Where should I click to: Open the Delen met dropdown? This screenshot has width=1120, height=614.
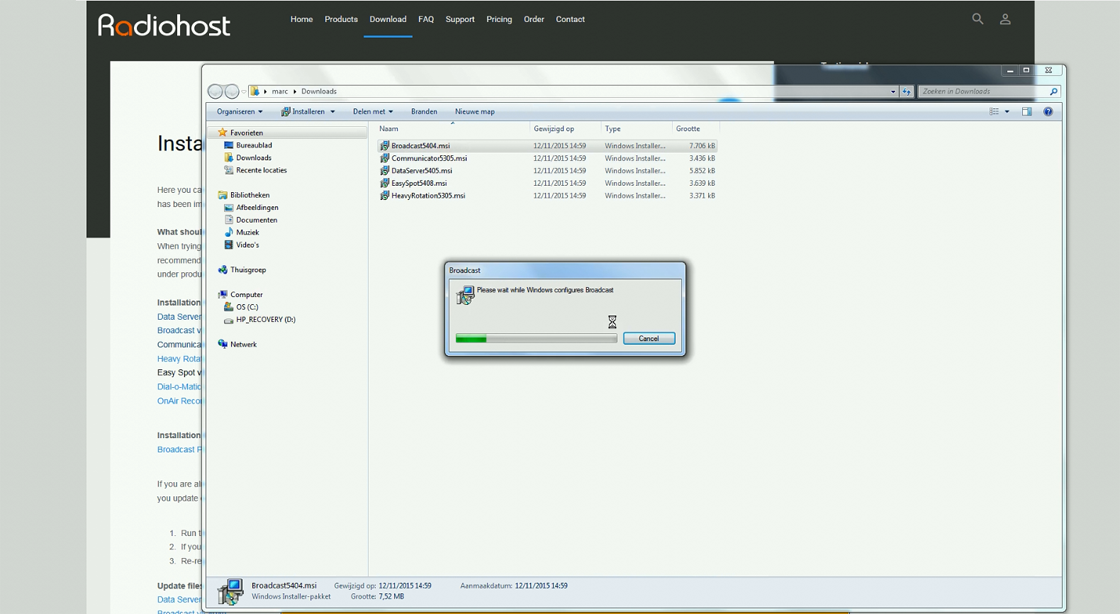373,111
